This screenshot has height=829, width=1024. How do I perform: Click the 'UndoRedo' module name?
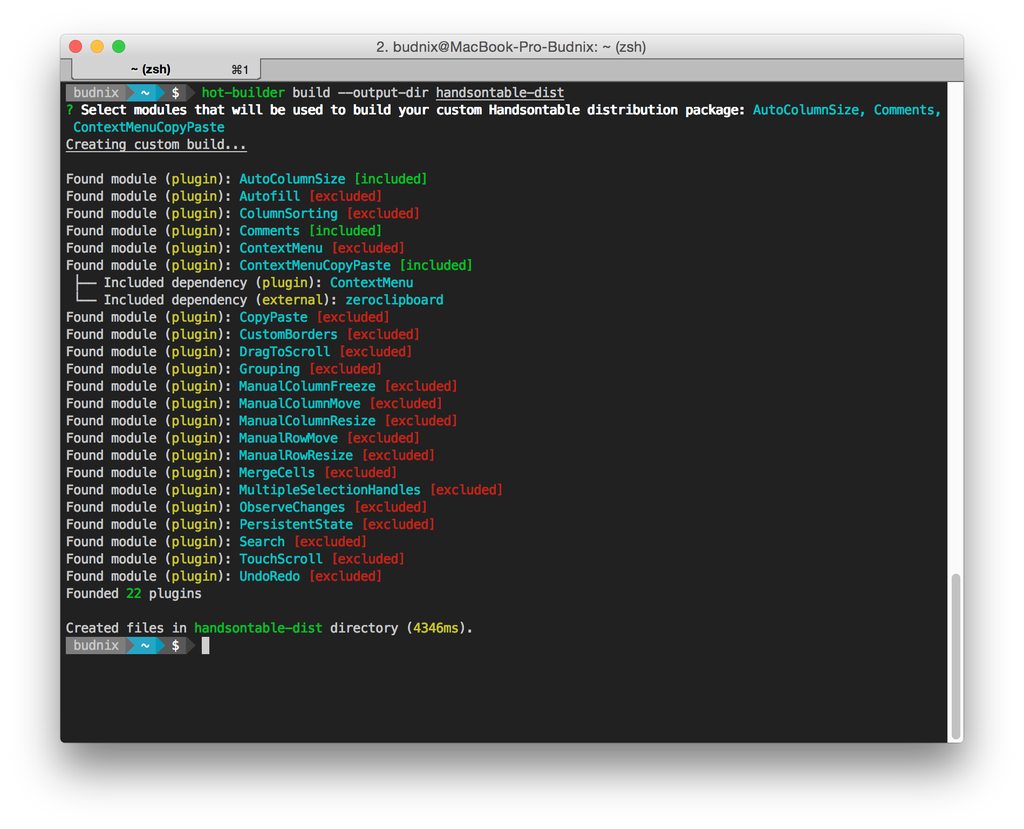(x=269, y=576)
